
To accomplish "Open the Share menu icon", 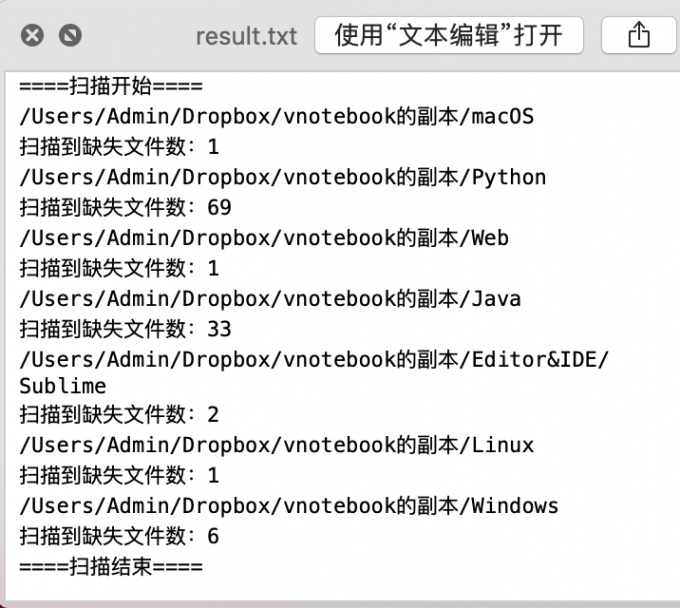I will (x=639, y=35).
